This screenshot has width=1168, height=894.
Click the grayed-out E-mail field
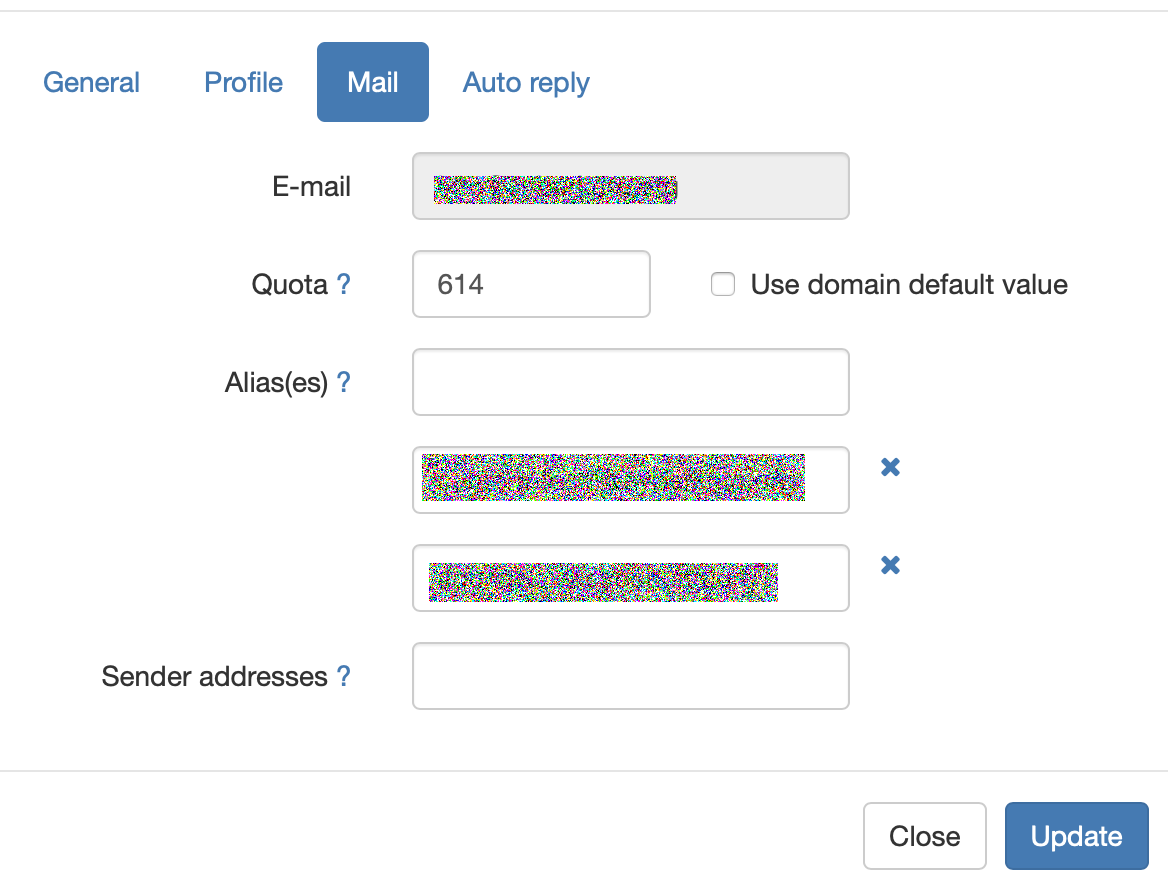pyautogui.click(x=630, y=186)
